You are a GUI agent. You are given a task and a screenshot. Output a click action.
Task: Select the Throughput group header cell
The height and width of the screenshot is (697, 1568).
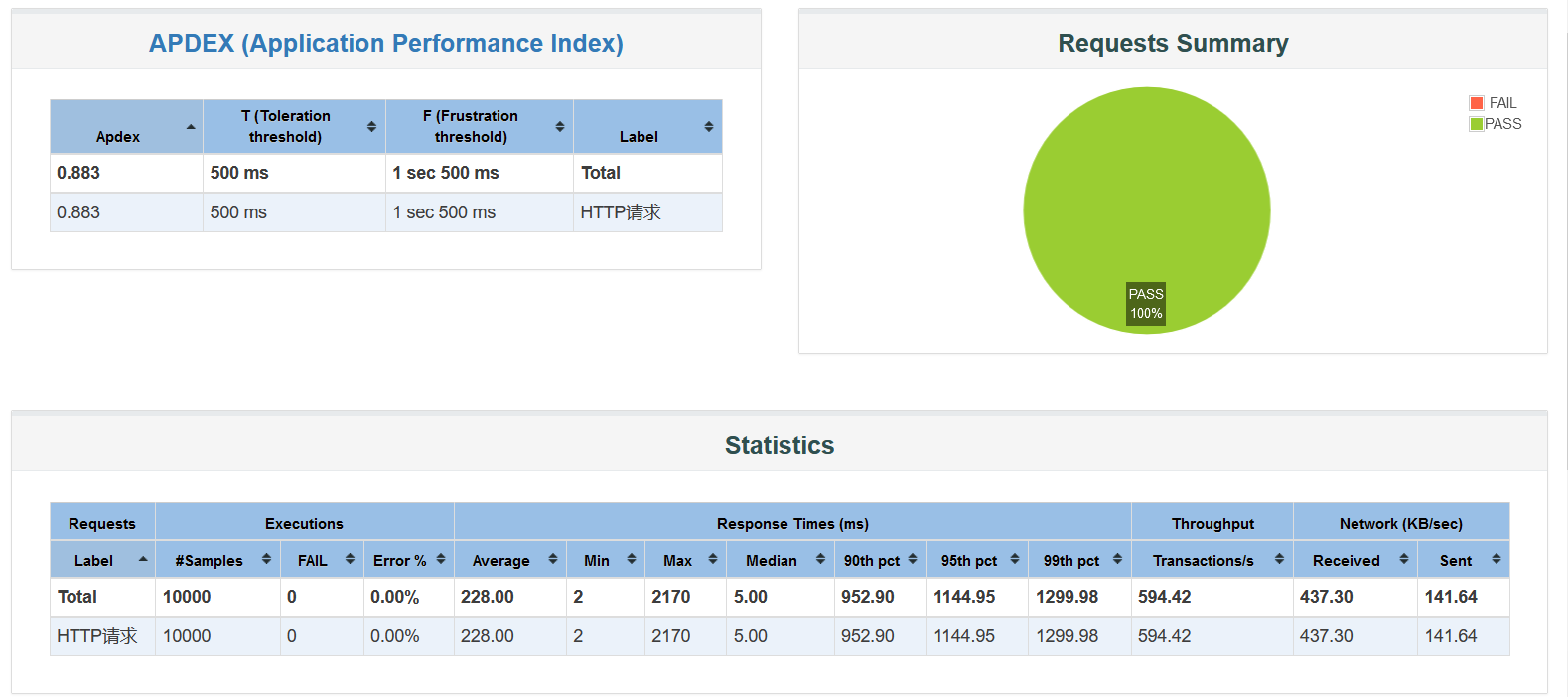tap(1212, 523)
